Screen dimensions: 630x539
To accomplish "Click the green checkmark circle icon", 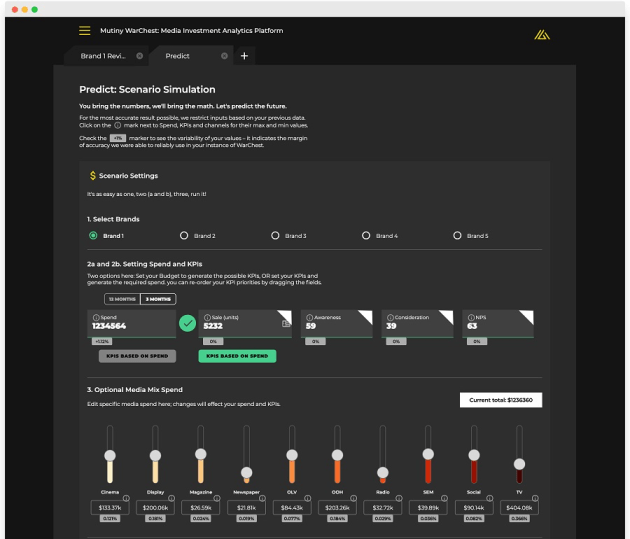I will click(x=187, y=323).
